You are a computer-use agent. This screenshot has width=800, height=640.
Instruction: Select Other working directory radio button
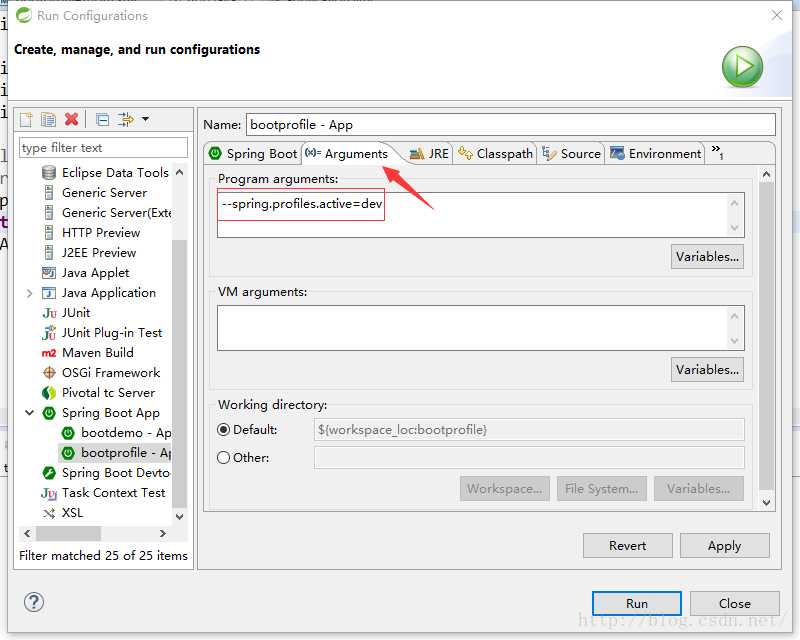click(x=223, y=457)
